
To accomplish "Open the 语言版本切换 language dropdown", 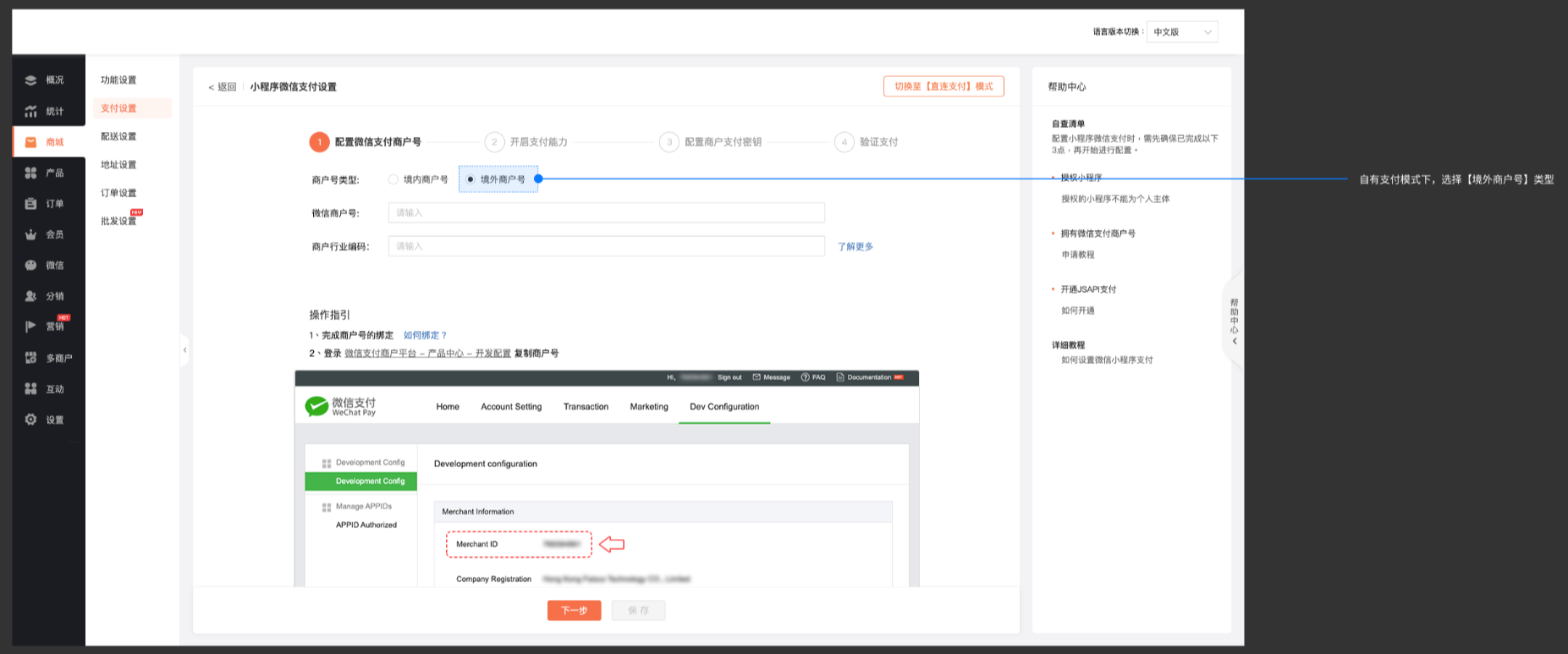I will (x=1181, y=32).
